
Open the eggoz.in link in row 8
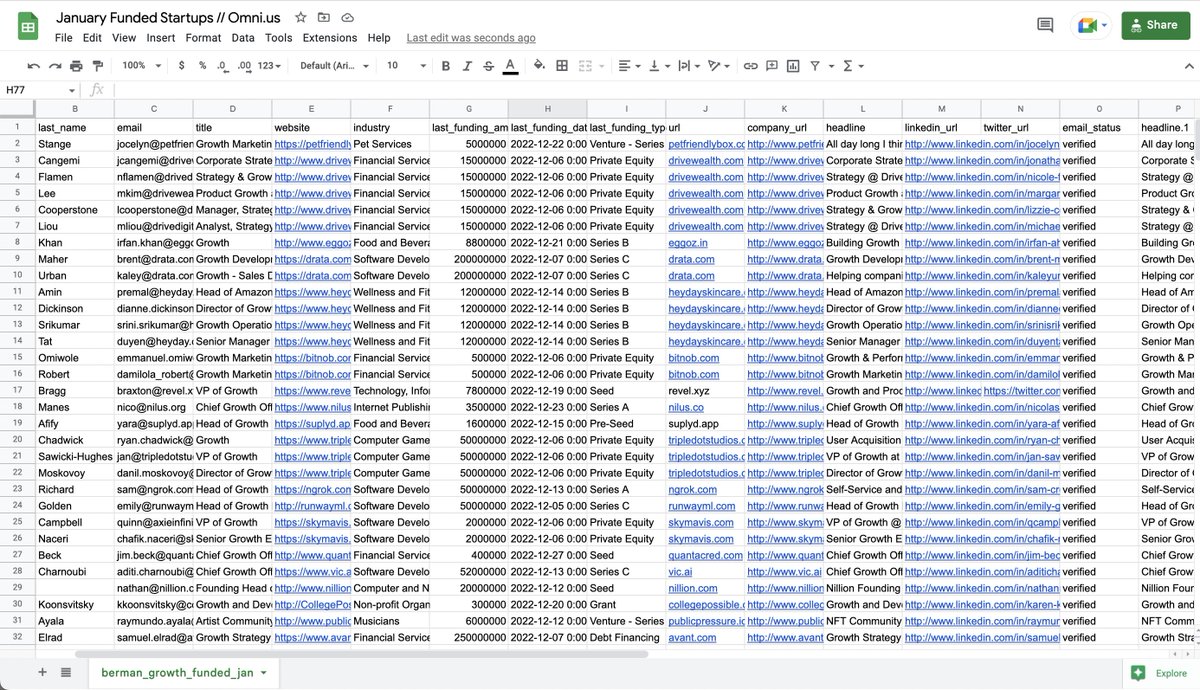coord(689,242)
